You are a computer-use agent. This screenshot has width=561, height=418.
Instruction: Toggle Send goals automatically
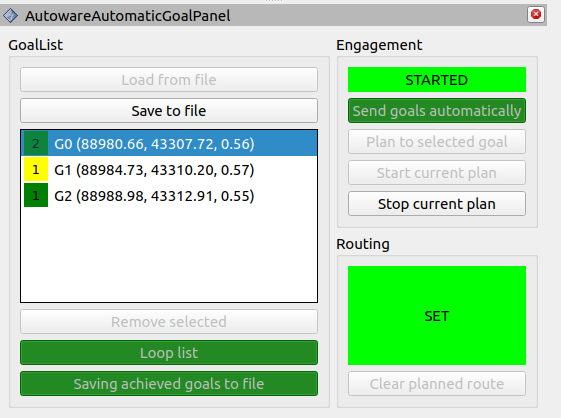pos(437,111)
